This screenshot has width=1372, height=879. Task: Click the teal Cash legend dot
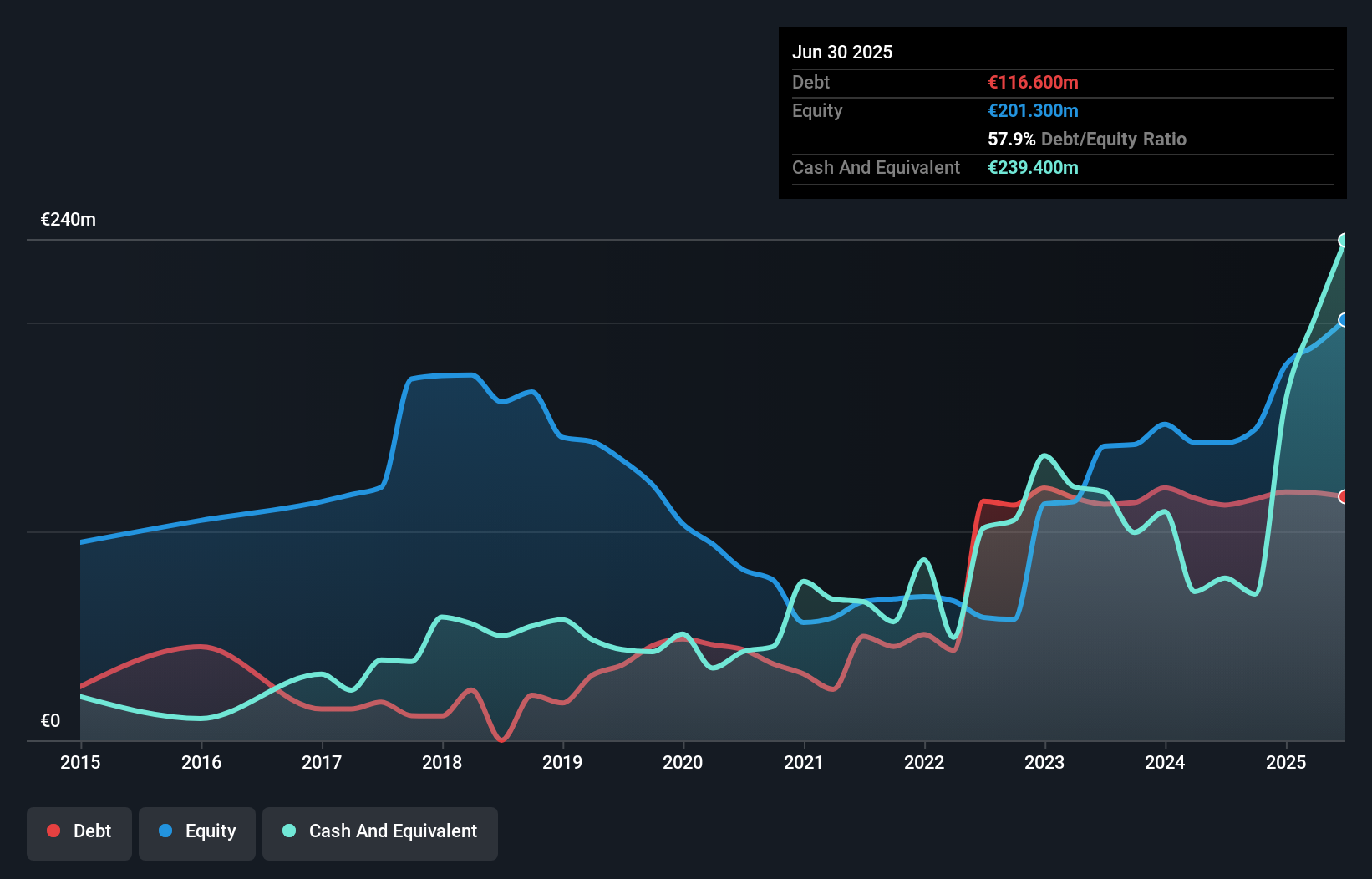[x=289, y=831]
